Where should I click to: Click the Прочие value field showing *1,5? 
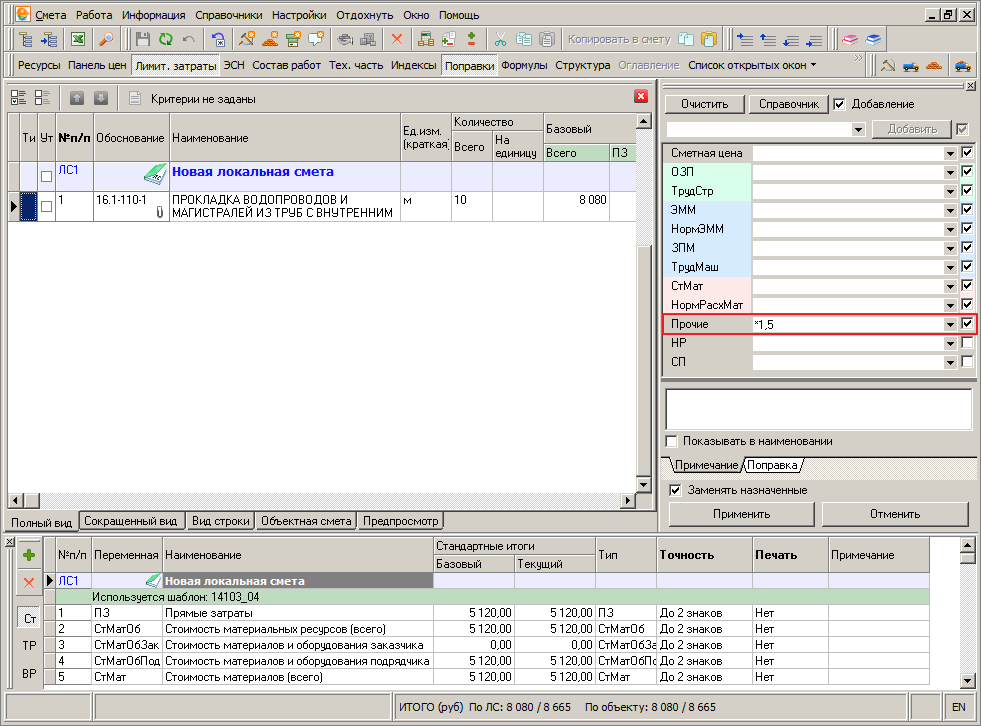click(x=847, y=324)
